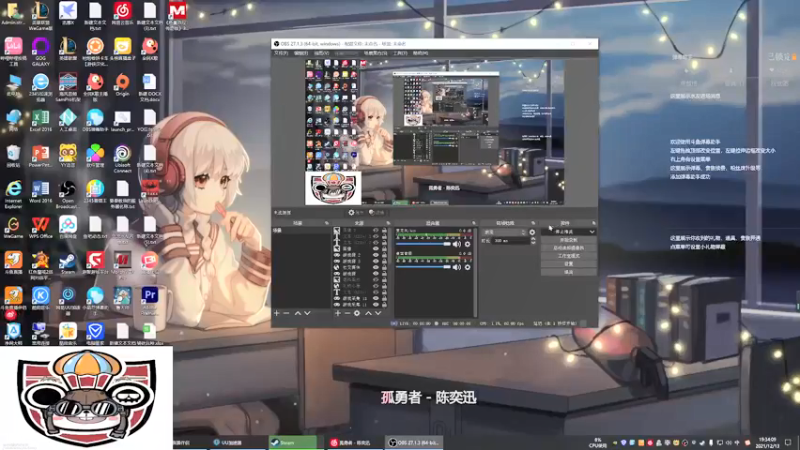Toggle the lock for the 图像 source
800x450 pixels.
[x=385, y=248]
